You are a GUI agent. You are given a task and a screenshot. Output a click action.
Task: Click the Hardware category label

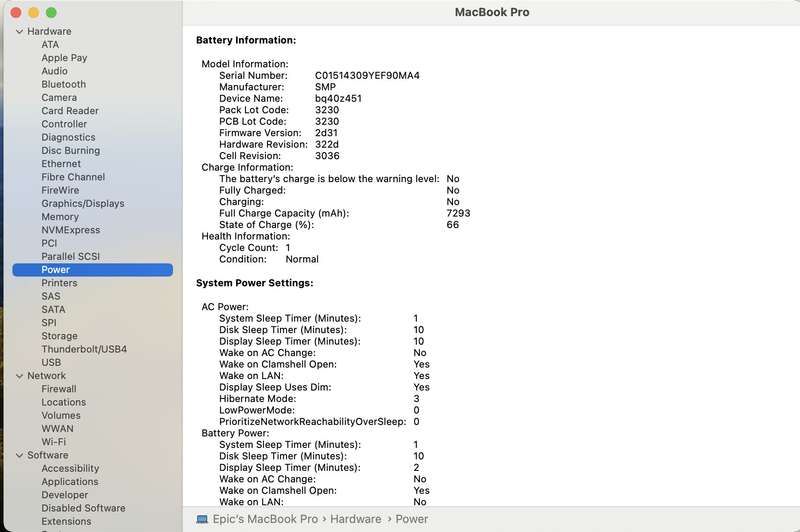[x=49, y=32]
